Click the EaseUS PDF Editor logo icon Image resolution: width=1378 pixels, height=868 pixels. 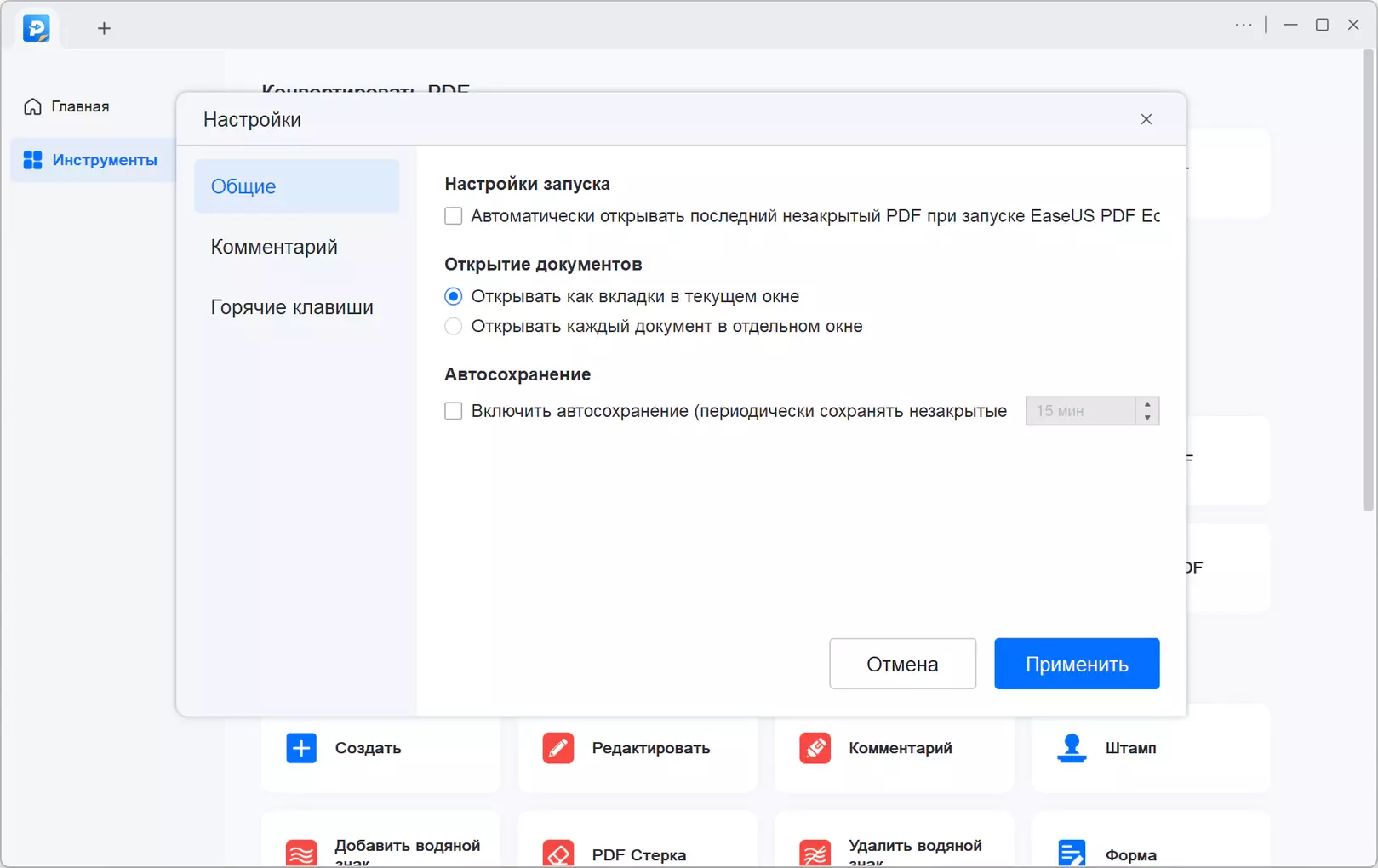point(37,28)
